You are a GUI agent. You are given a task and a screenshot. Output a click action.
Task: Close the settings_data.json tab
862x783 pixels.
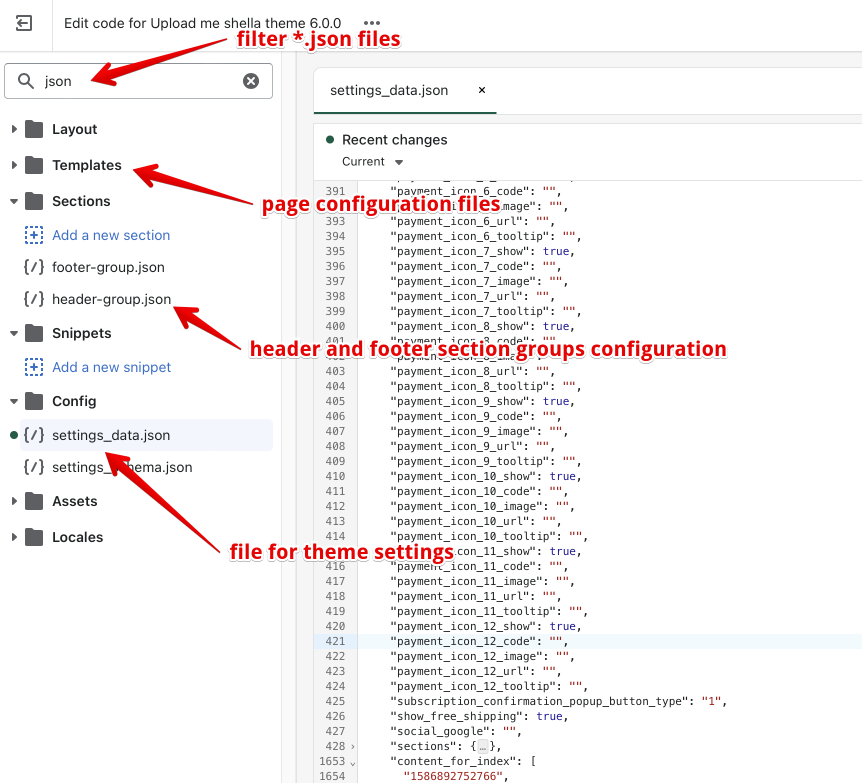click(x=482, y=90)
